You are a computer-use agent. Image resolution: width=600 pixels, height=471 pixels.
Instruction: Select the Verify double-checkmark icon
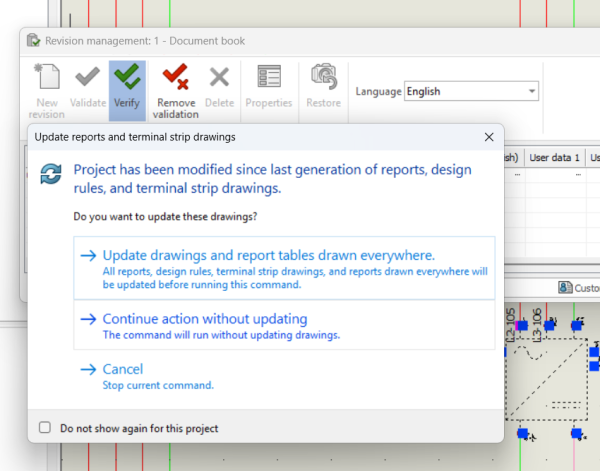pos(127,77)
